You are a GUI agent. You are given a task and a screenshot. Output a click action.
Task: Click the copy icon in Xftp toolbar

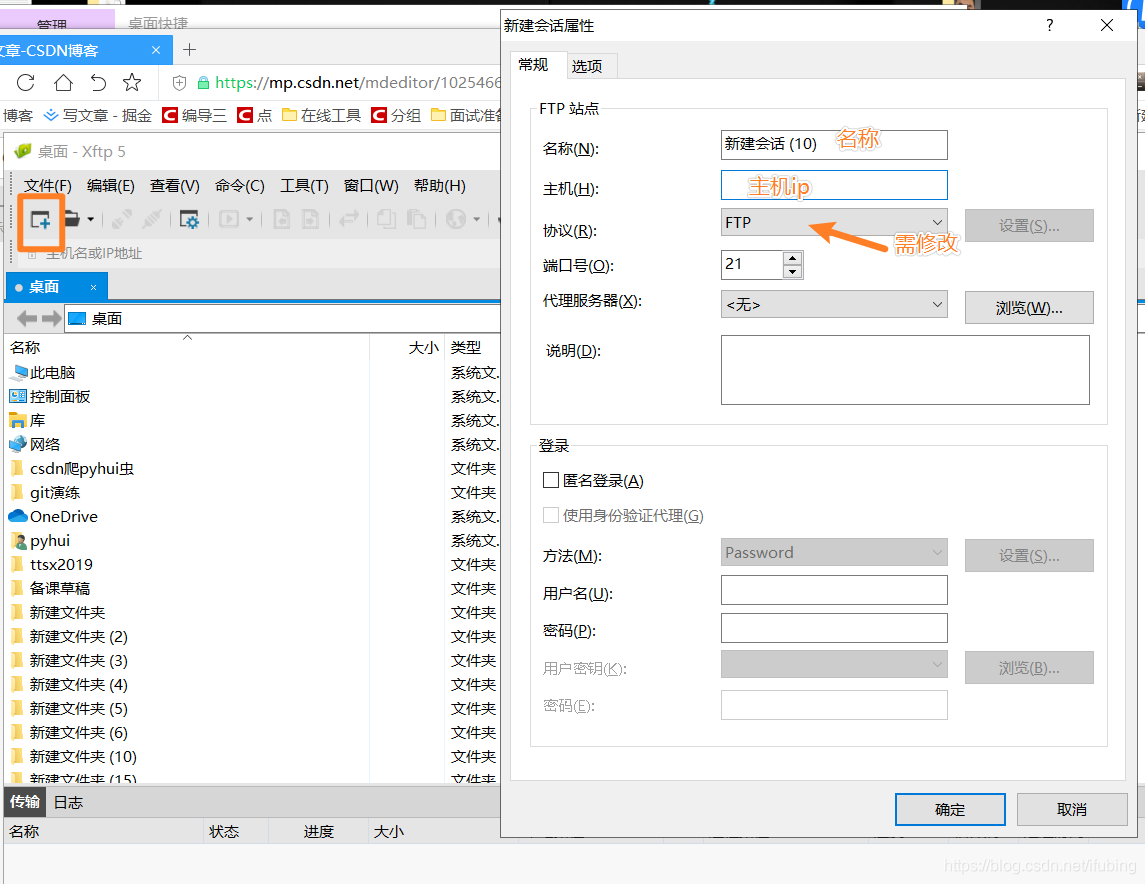(387, 219)
